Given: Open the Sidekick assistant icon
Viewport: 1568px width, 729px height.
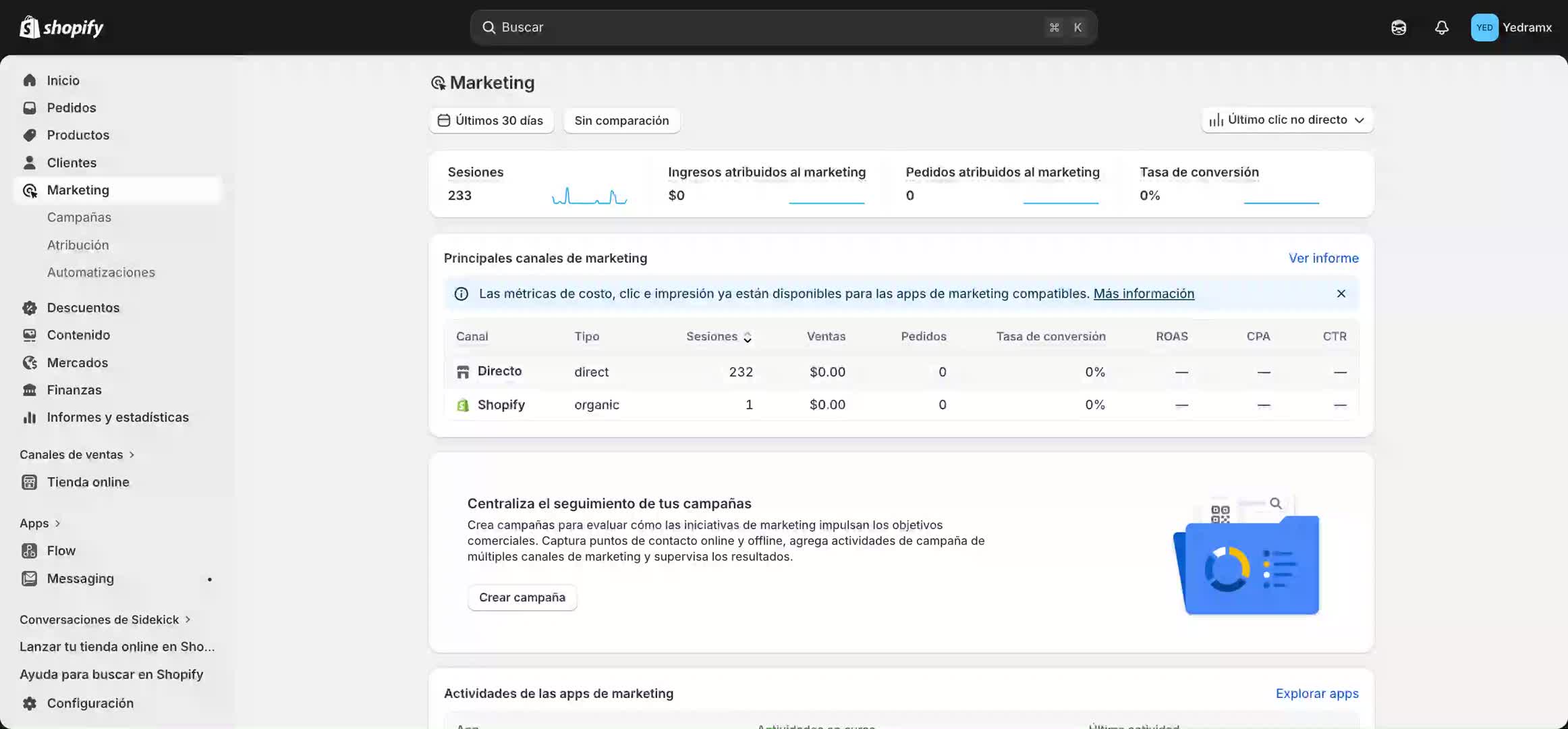Looking at the screenshot, I should click(x=1399, y=28).
